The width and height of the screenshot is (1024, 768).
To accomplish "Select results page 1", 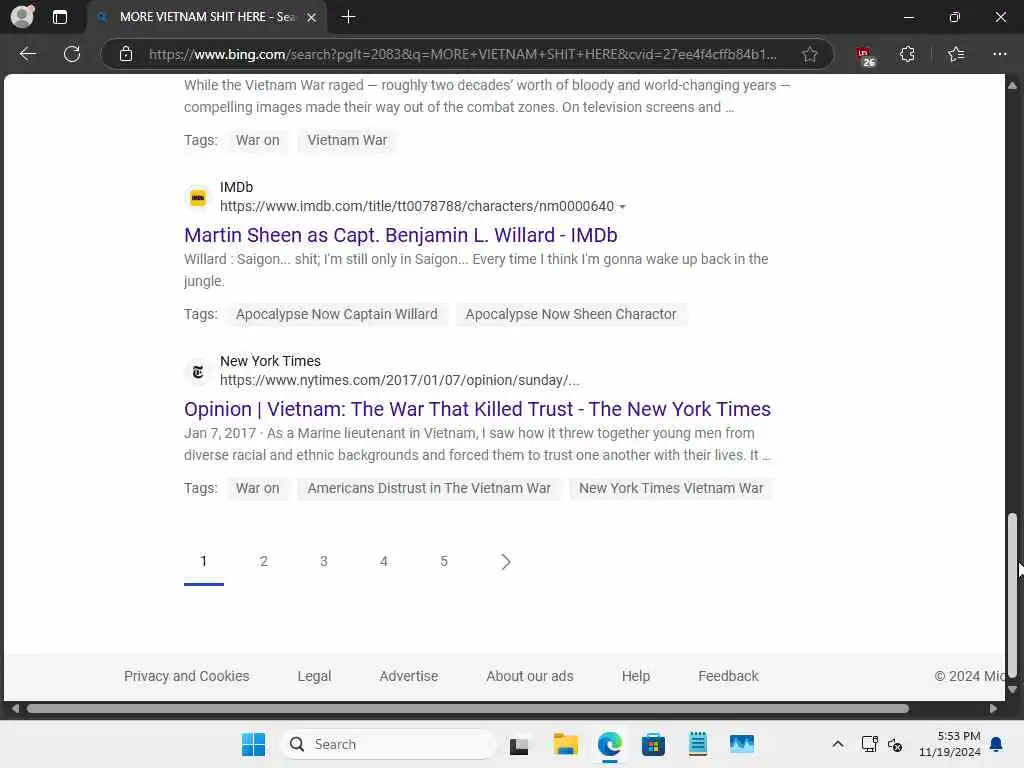I will point(204,562).
